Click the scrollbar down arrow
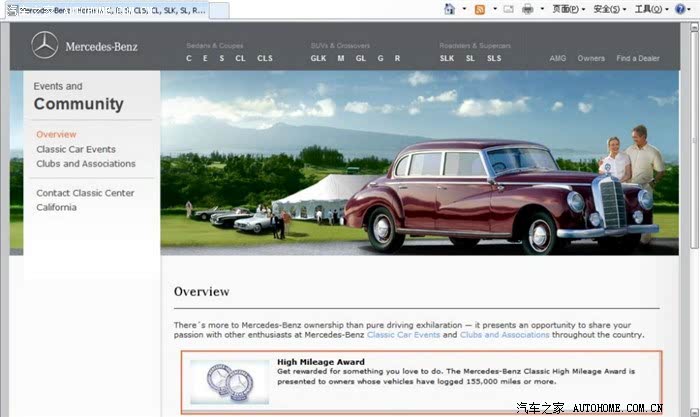This screenshot has height=417, width=700. 694,412
